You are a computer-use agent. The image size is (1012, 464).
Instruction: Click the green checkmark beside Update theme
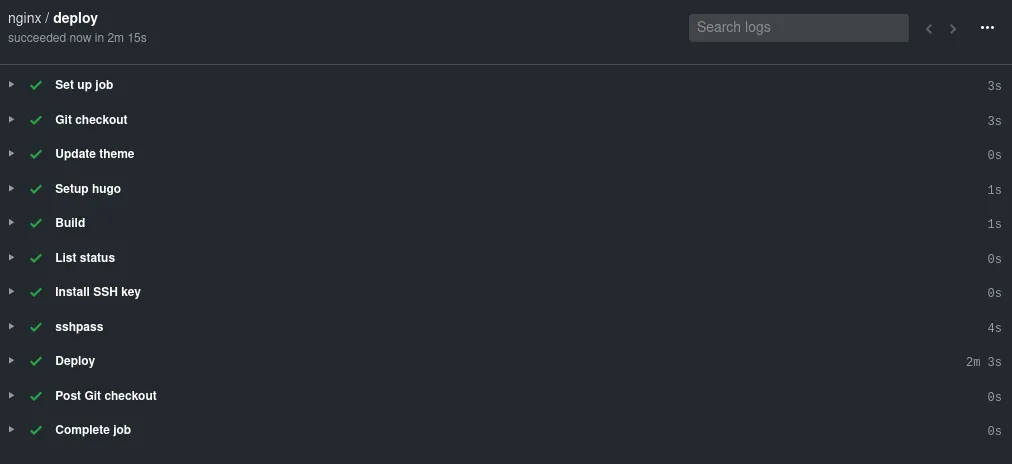36,154
